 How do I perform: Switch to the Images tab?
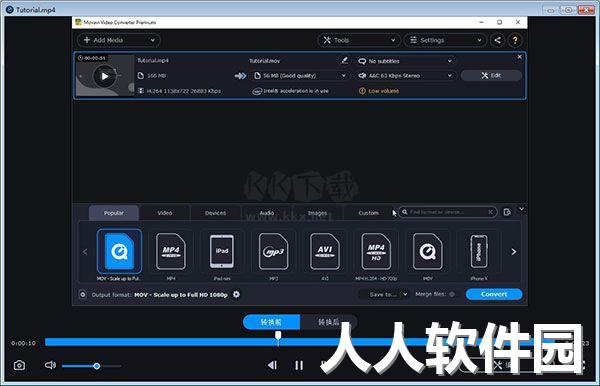(318, 213)
